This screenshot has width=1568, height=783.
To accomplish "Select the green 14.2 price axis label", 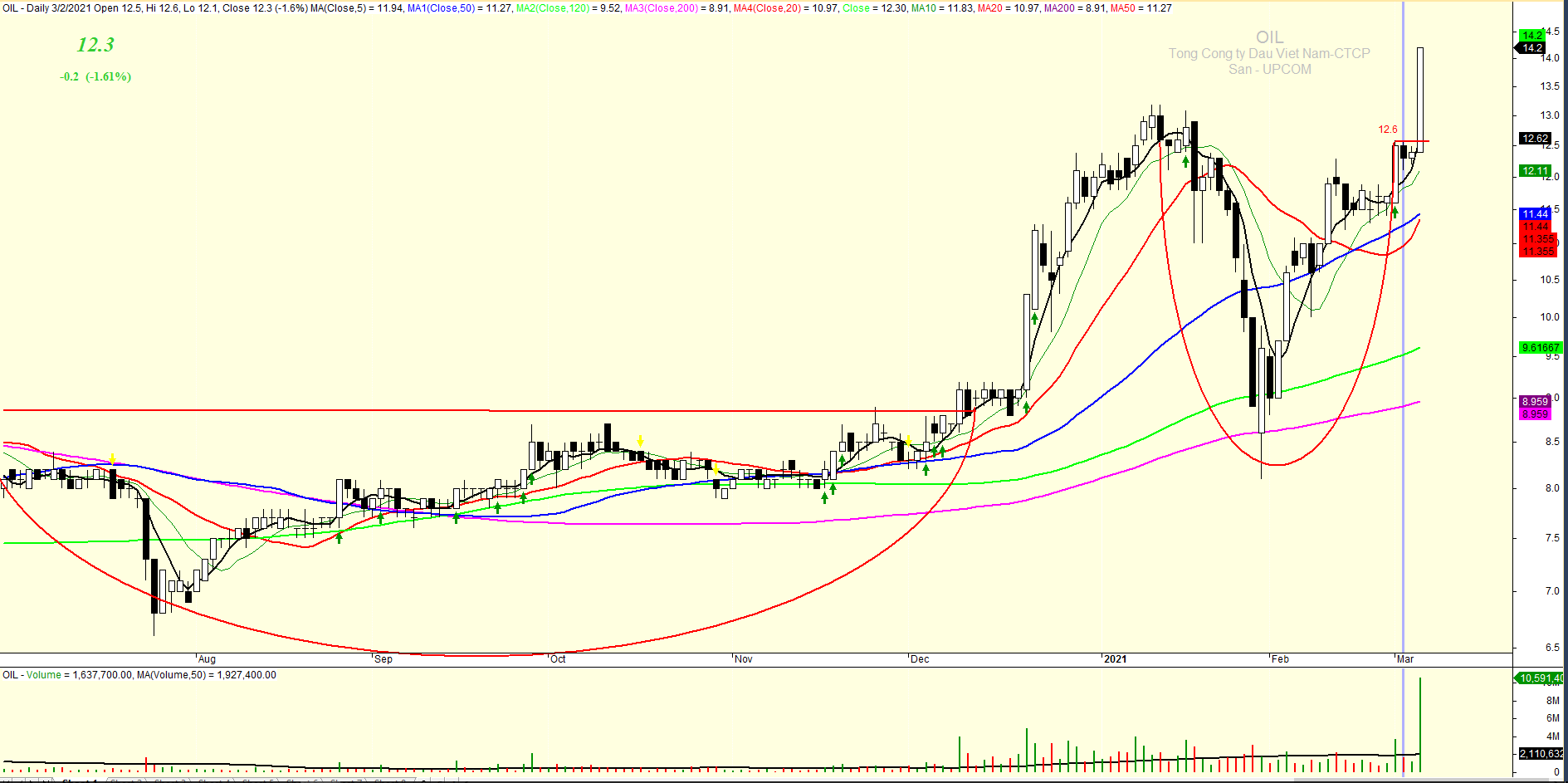I will (1531, 35).
